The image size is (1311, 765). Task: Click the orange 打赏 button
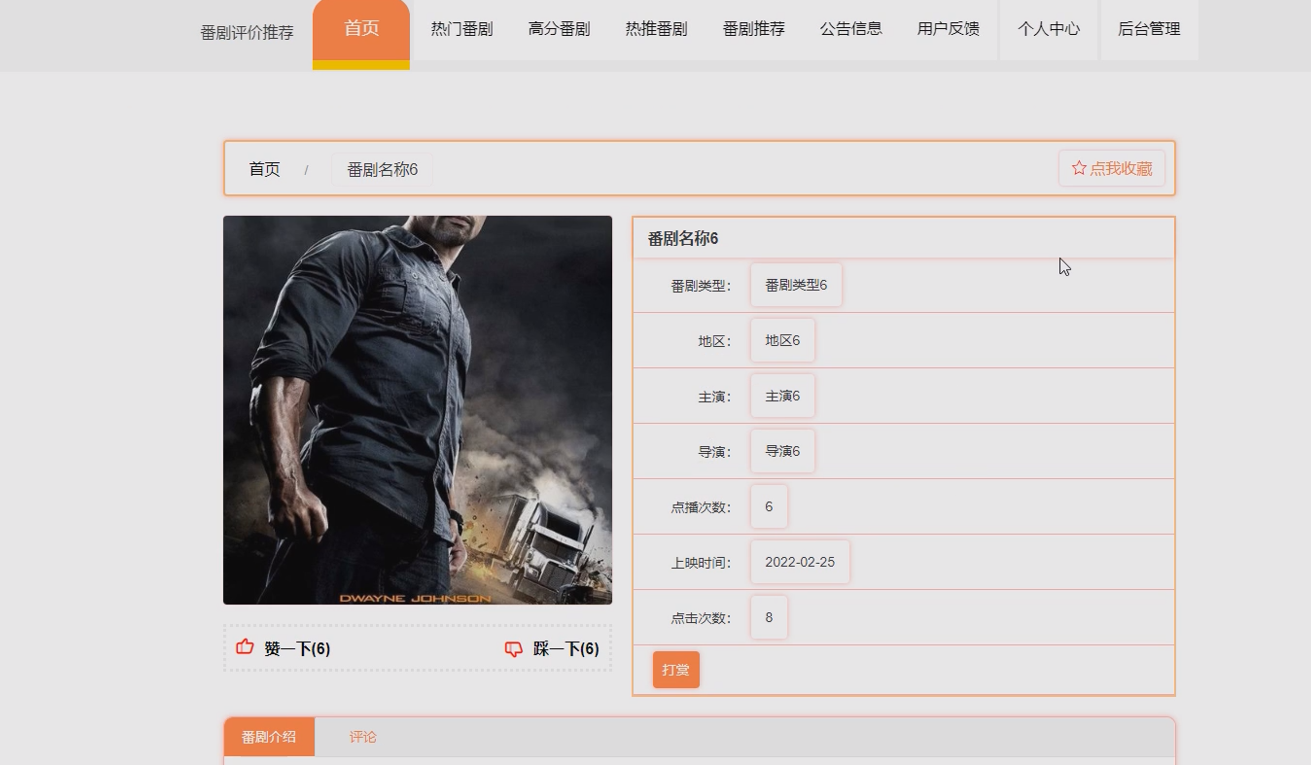(676, 670)
